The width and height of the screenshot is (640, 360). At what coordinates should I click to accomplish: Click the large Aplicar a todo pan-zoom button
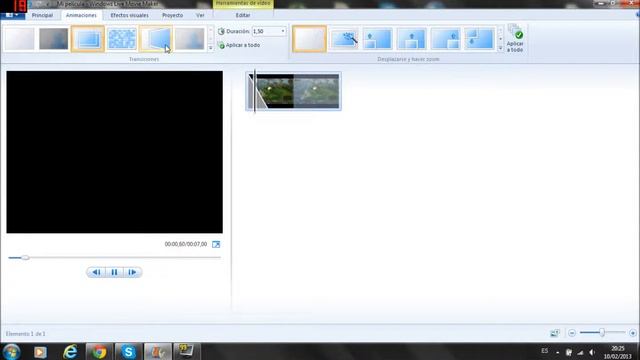coord(515,39)
